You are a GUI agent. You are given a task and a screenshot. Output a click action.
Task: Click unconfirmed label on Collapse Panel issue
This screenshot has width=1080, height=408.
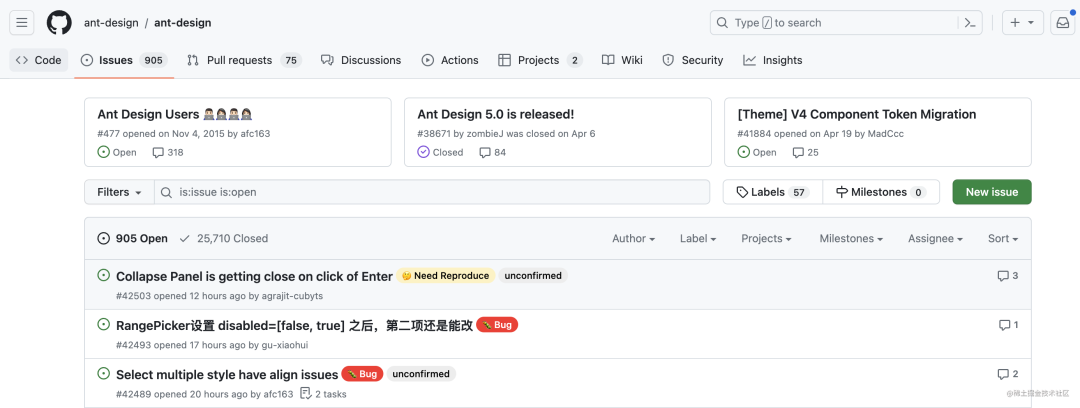coord(533,276)
